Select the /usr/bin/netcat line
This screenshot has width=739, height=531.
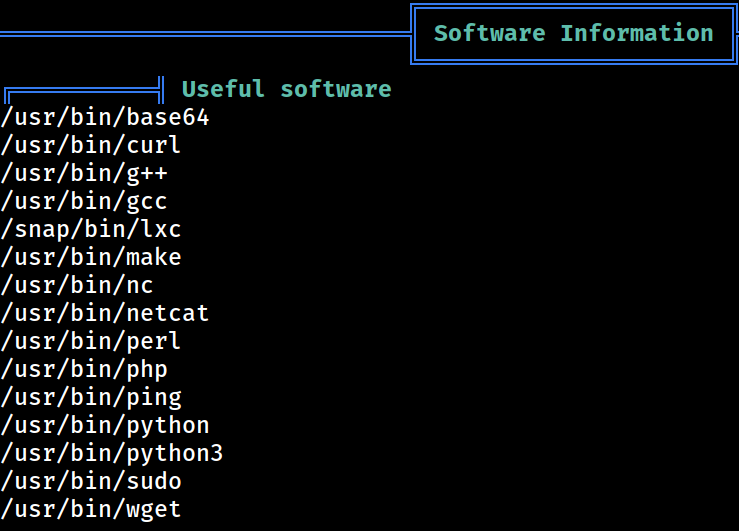click(105, 313)
